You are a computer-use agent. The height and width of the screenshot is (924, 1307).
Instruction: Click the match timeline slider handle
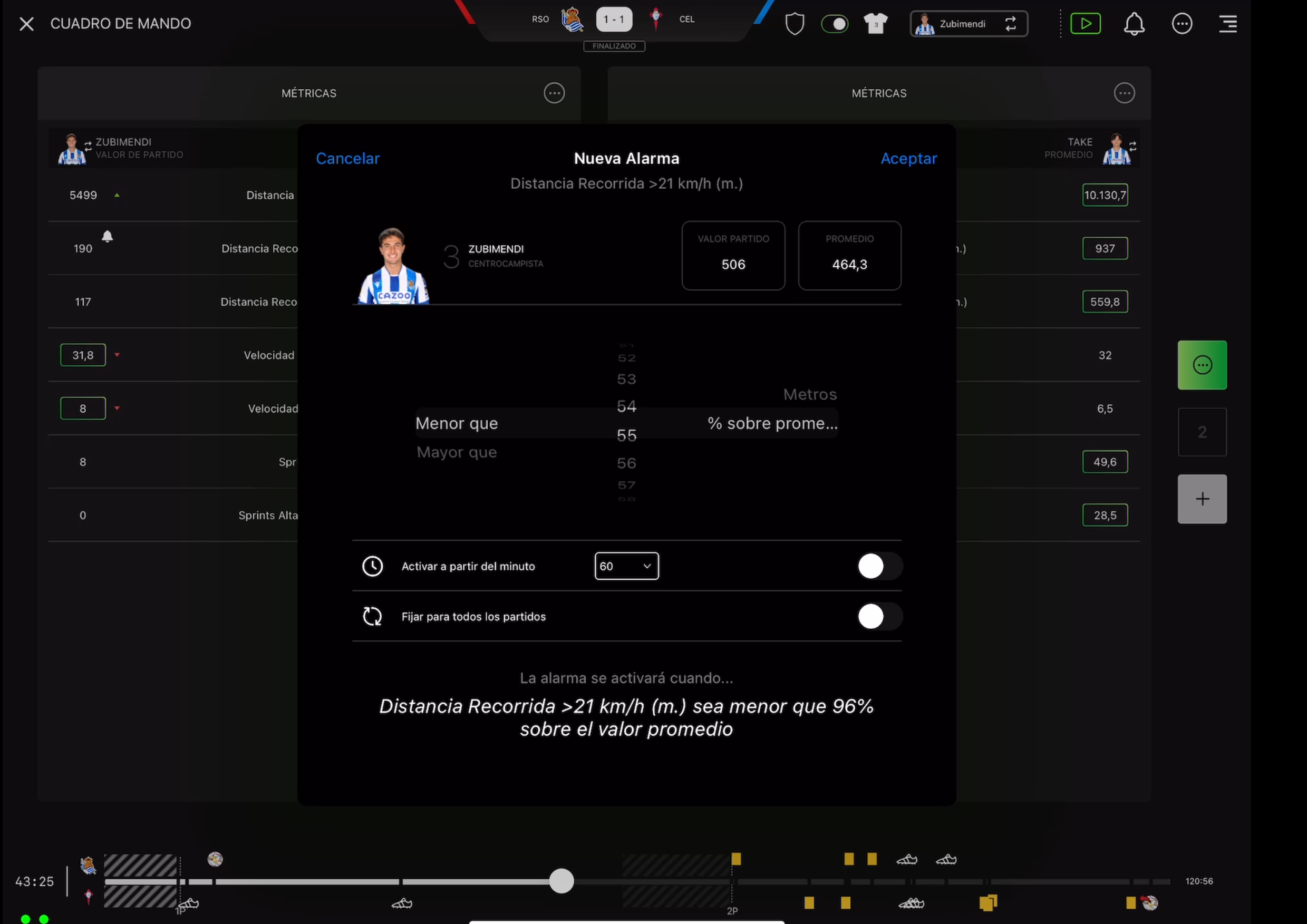pyautogui.click(x=561, y=881)
